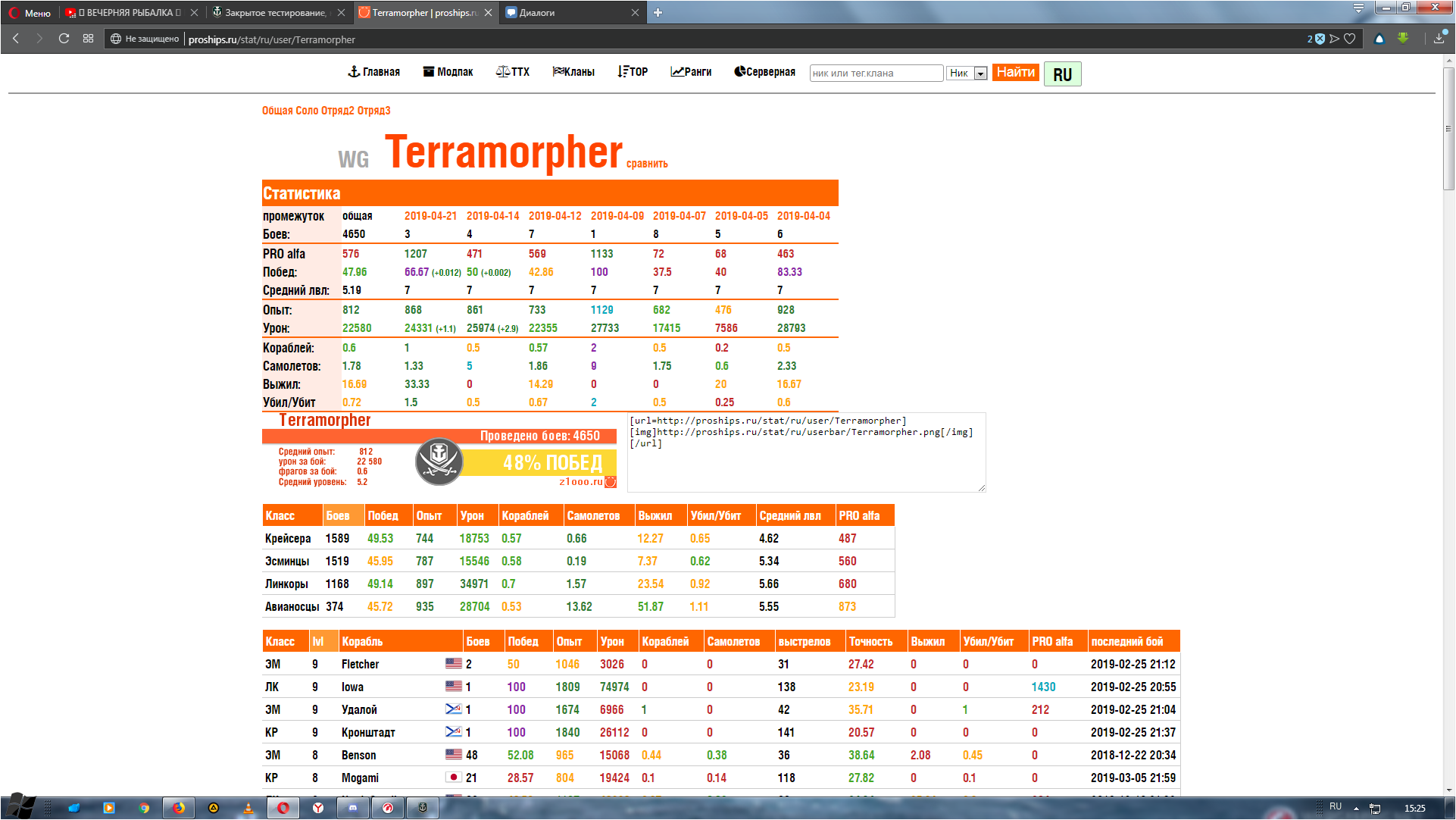Open the speed dial grid icon

(88, 39)
